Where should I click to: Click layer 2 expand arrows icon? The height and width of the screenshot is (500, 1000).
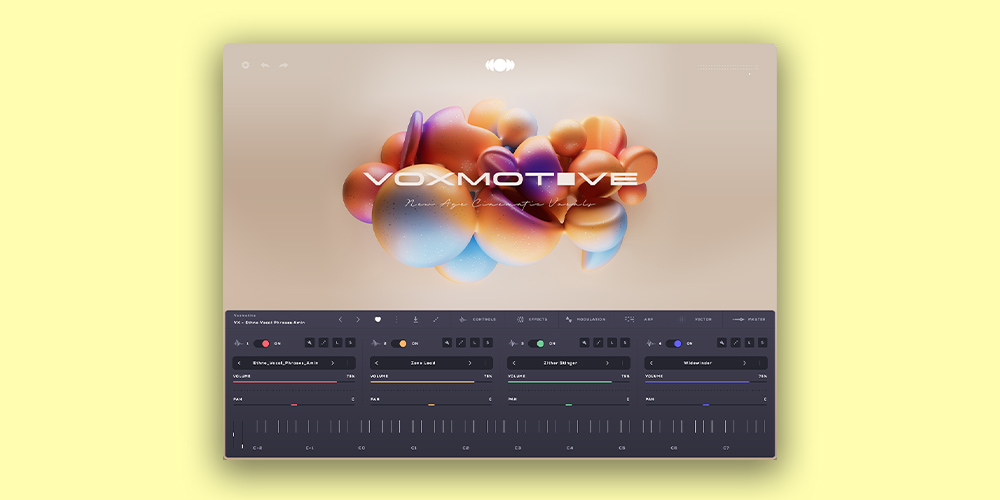point(461,342)
